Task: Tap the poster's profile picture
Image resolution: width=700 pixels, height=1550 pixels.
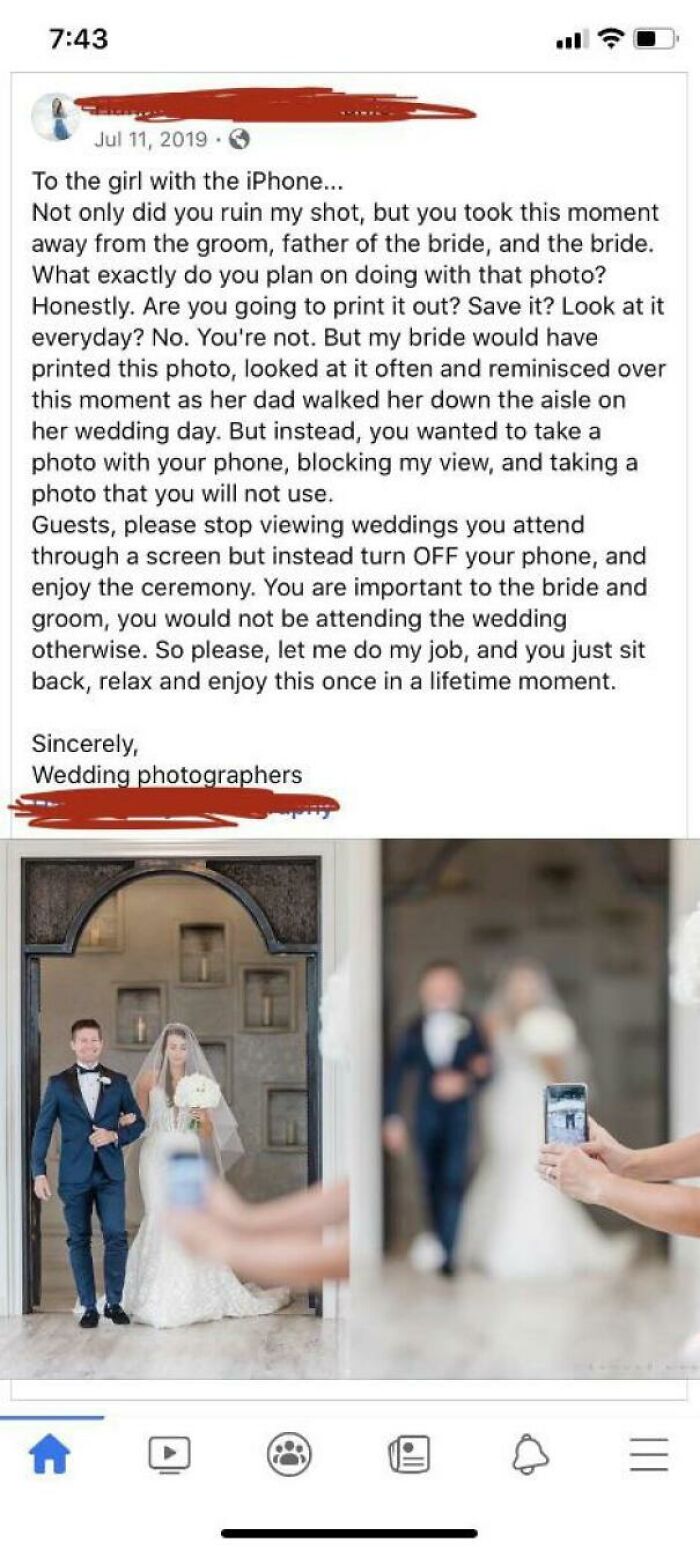Action: click(55, 118)
